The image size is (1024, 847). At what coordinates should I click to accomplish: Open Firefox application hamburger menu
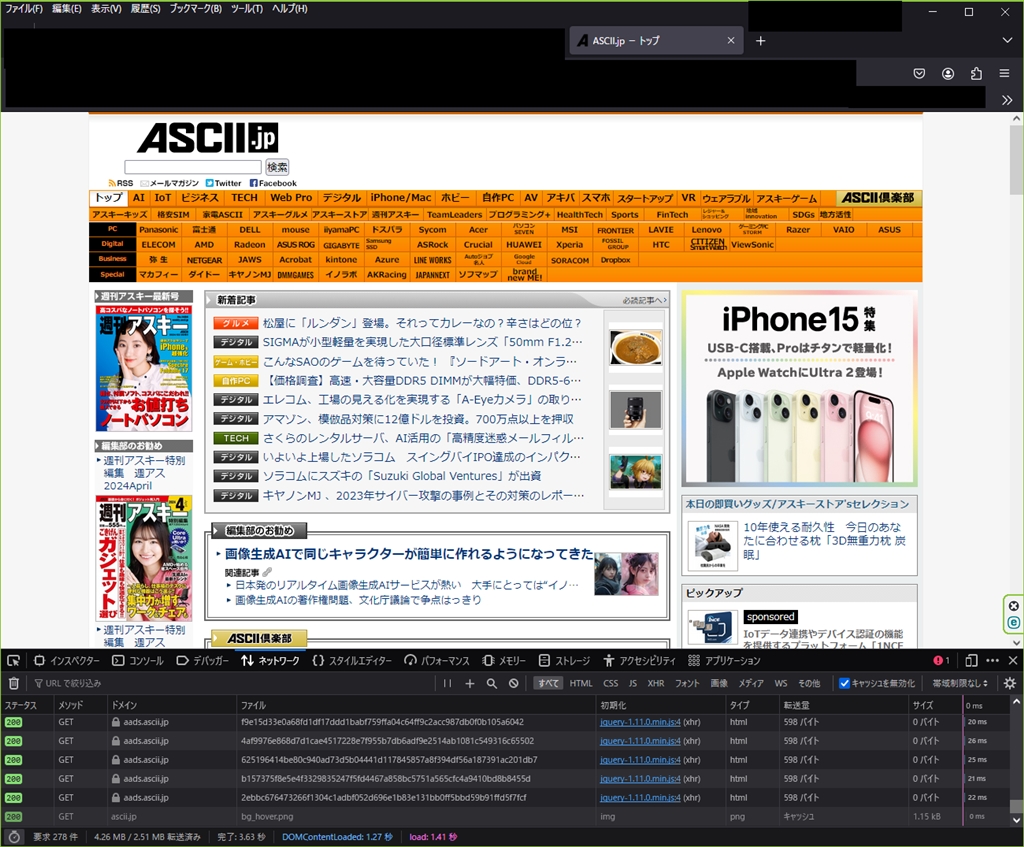[1004, 73]
